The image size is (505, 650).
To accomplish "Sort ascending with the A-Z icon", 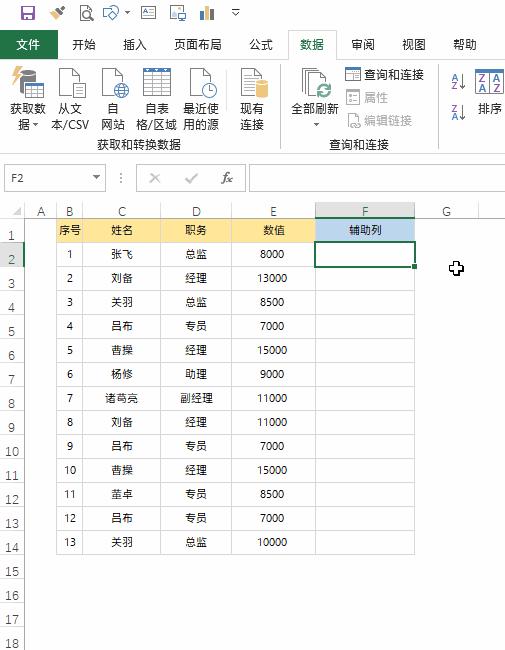I will pos(458,81).
